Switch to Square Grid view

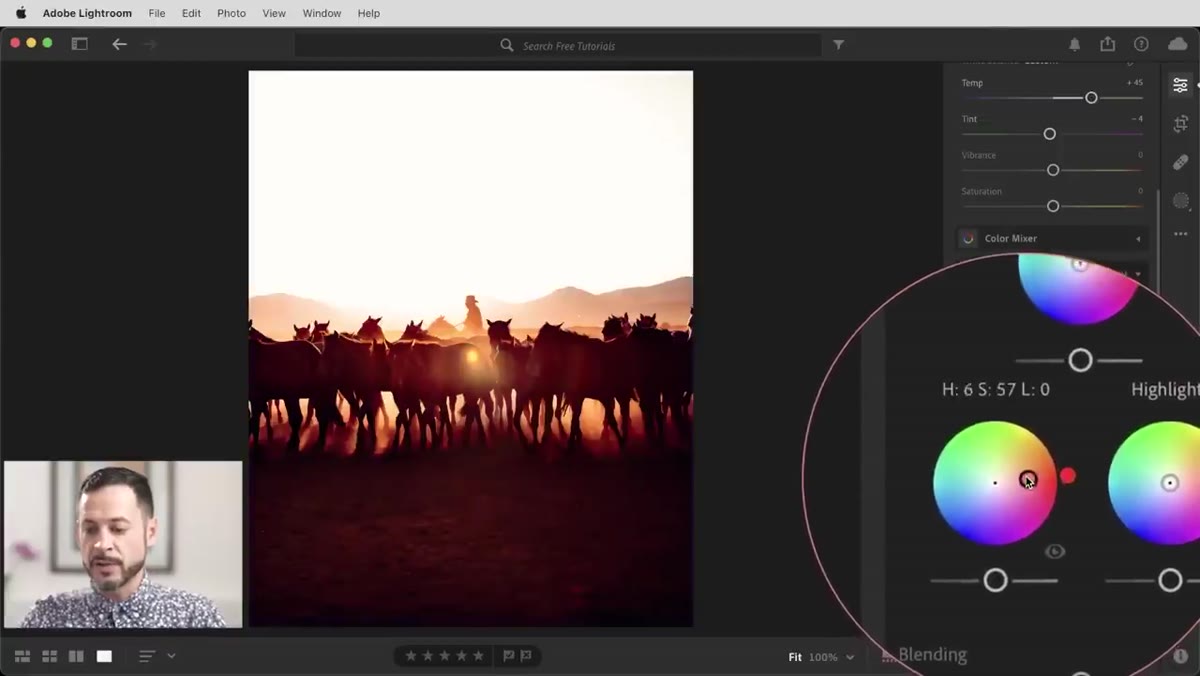pyautogui.click(x=49, y=656)
